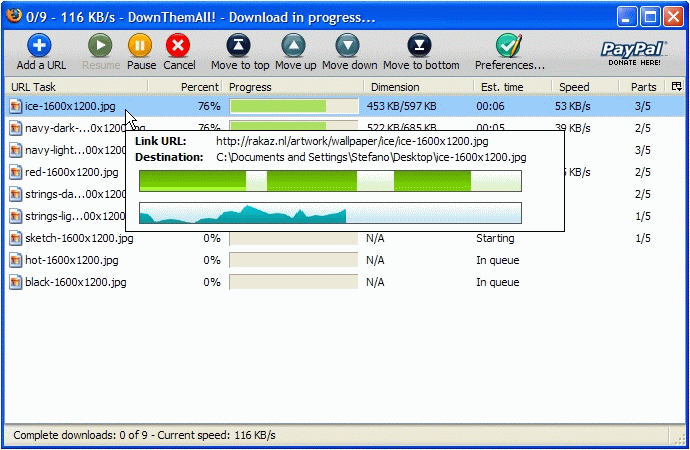Open the column picker icon

(x=677, y=86)
